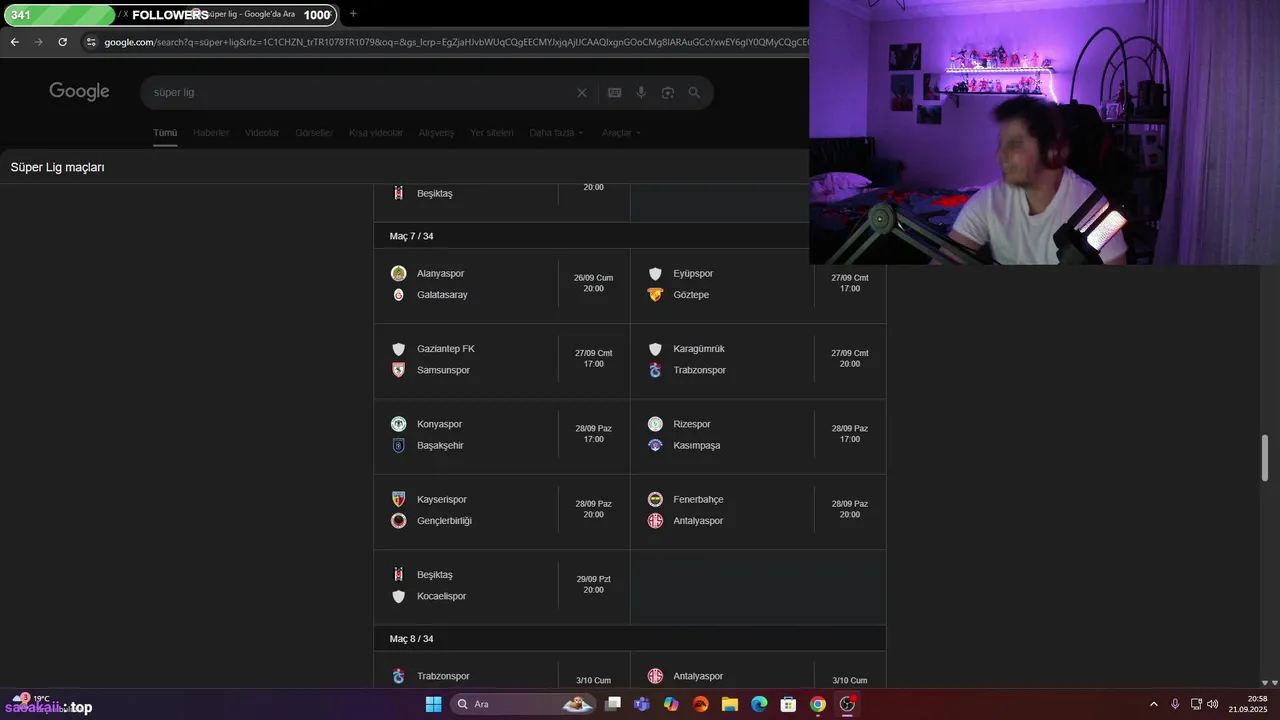The image size is (1280, 720).
Task: Switch to the Yer siteleri tab
Action: click(x=492, y=133)
